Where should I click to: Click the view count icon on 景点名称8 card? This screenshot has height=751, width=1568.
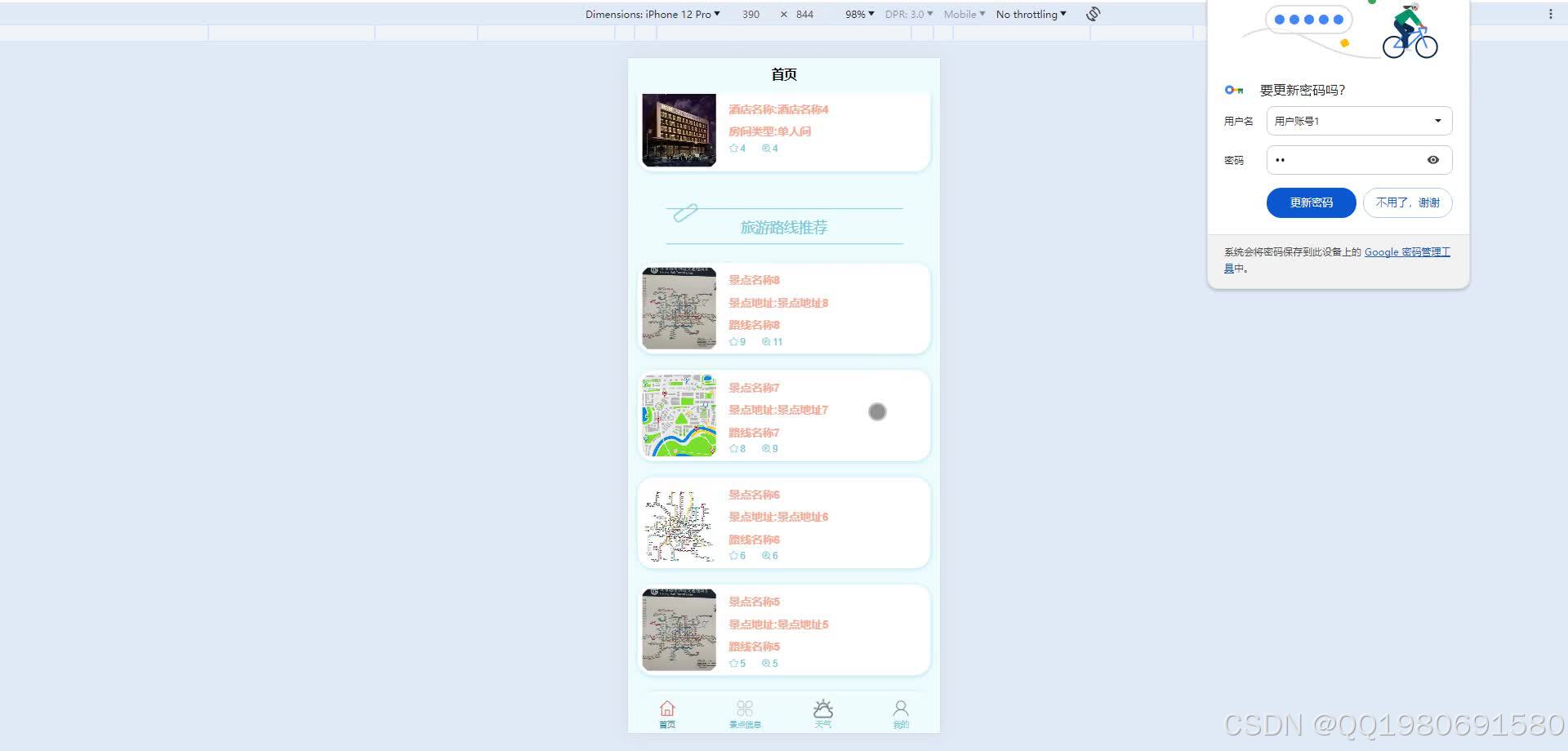(x=766, y=342)
